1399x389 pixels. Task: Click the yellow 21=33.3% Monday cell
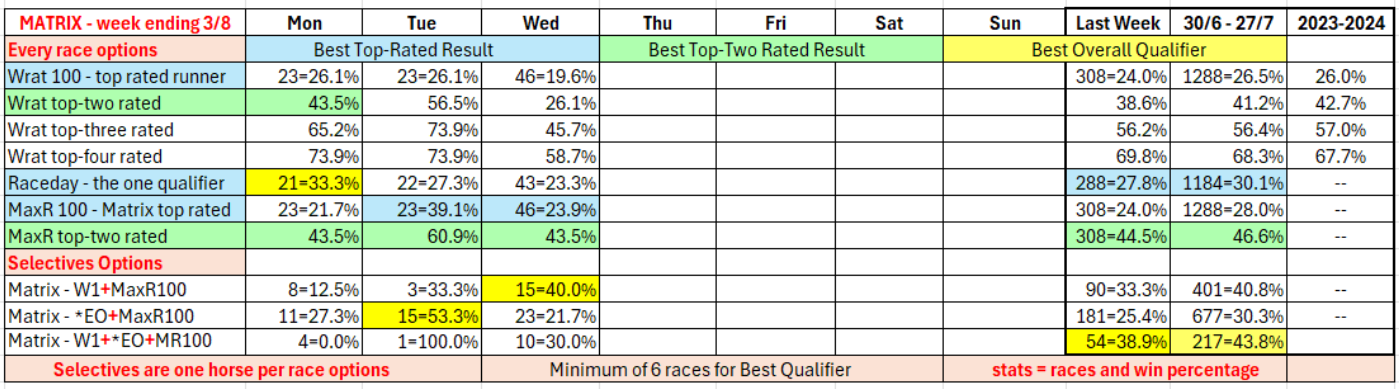click(303, 184)
